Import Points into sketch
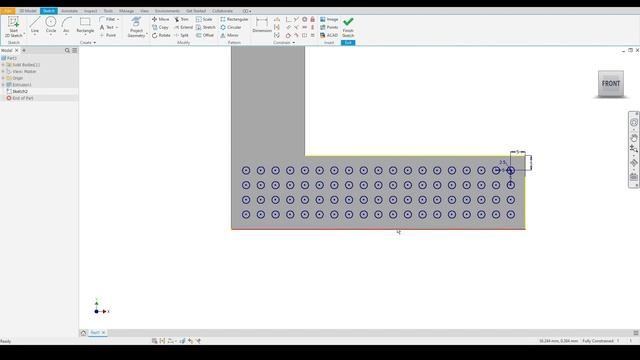The image size is (640, 360). (329, 27)
